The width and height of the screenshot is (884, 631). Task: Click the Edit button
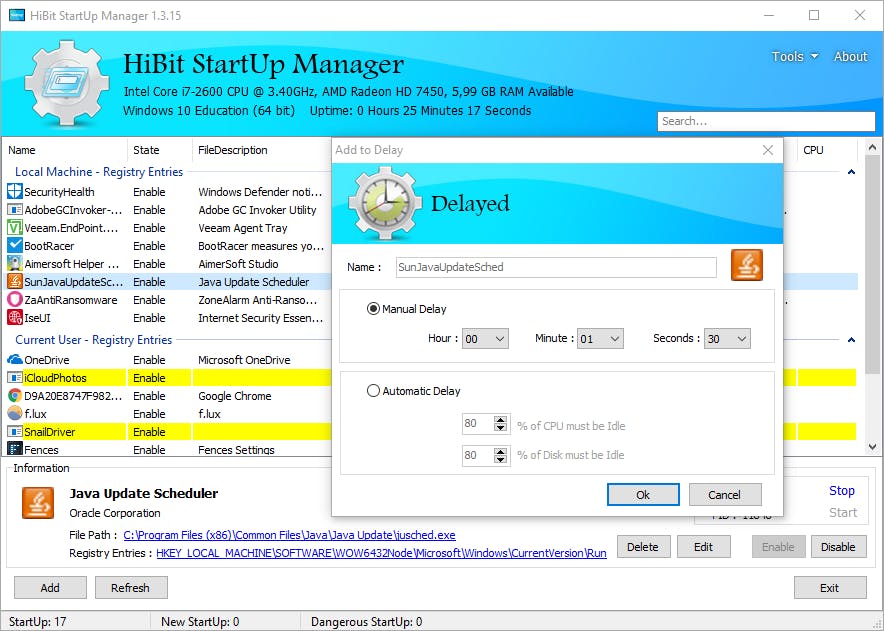(x=703, y=546)
